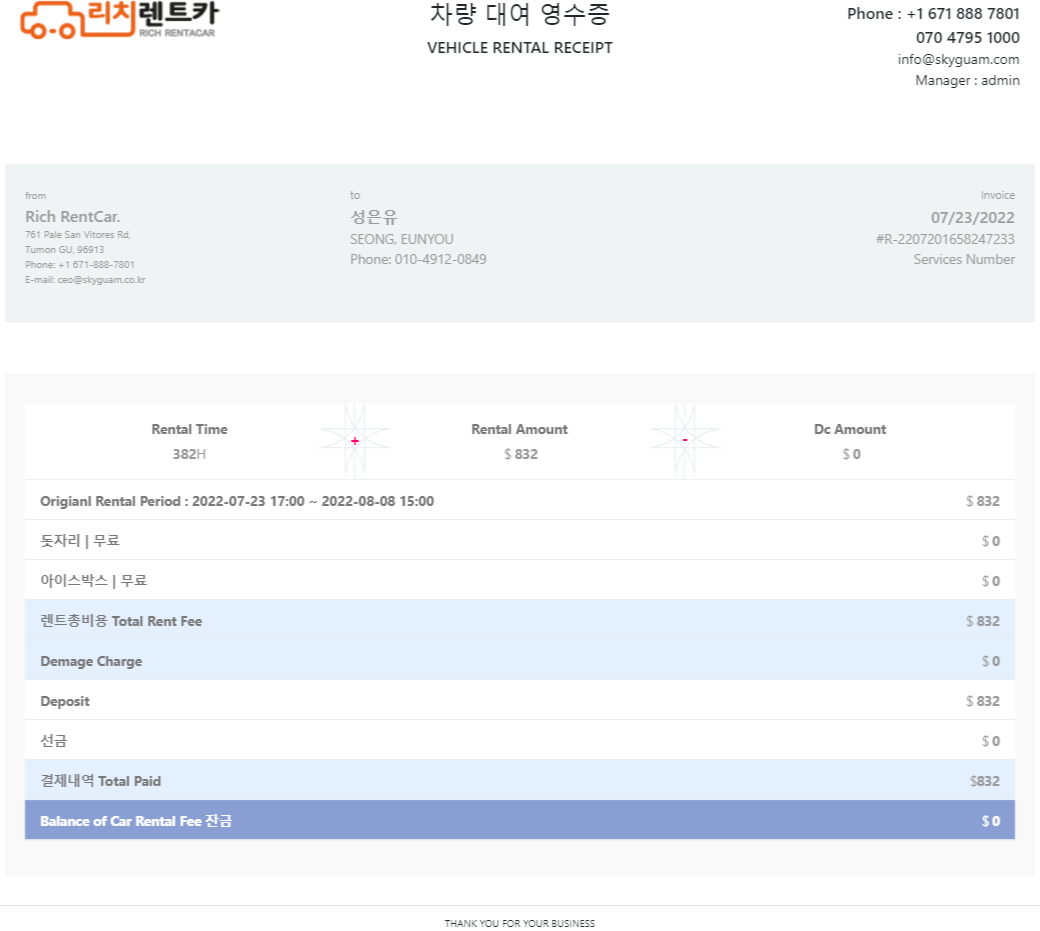
Task: Click the info@skyguam.com email
Action: [x=958, y=60]
